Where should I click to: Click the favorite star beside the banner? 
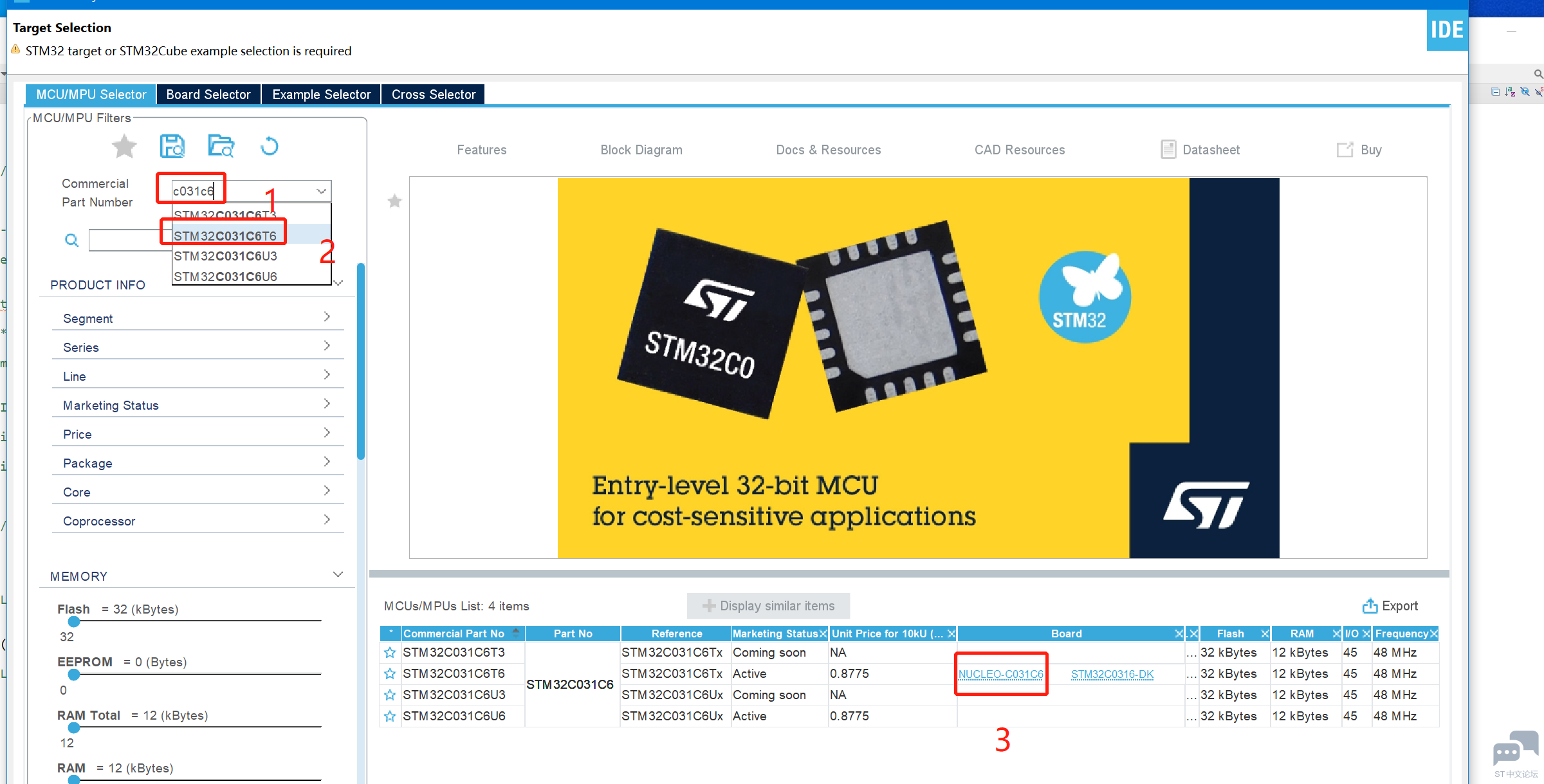pos(394,201)
